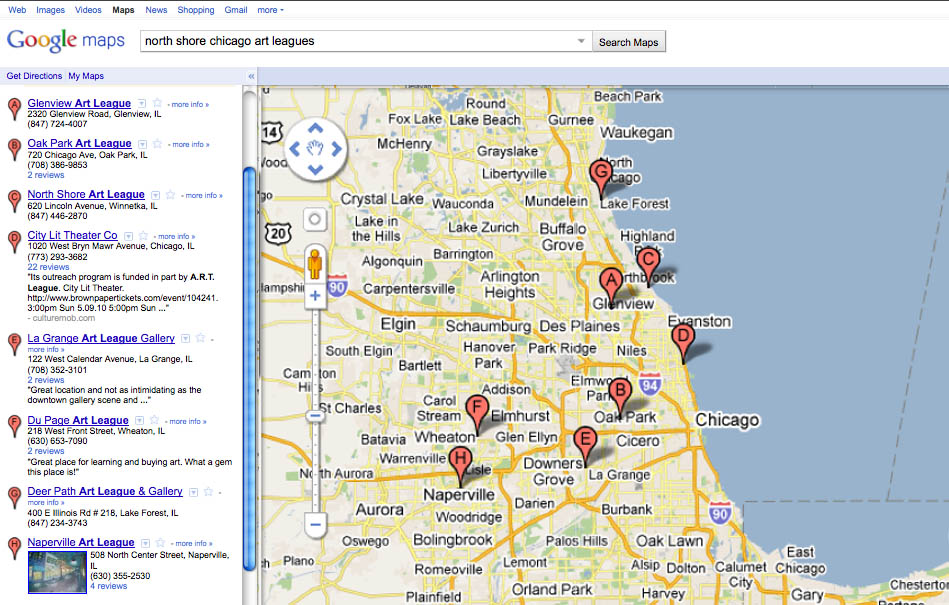949x605 pixels.
Task: Click map marker B on Oak Park
Action: click(x=620, y=397)
